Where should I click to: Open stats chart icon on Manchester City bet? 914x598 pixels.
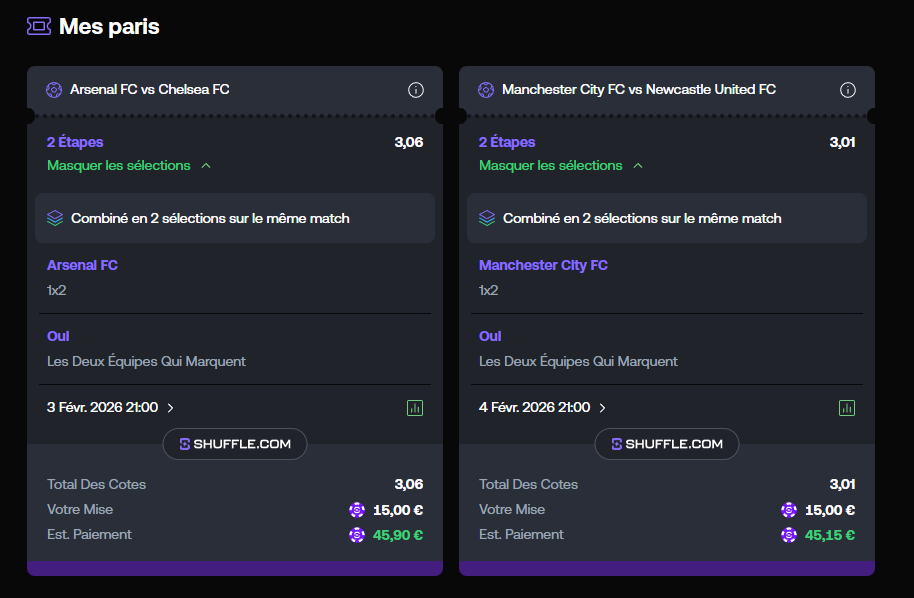(847, 408)
